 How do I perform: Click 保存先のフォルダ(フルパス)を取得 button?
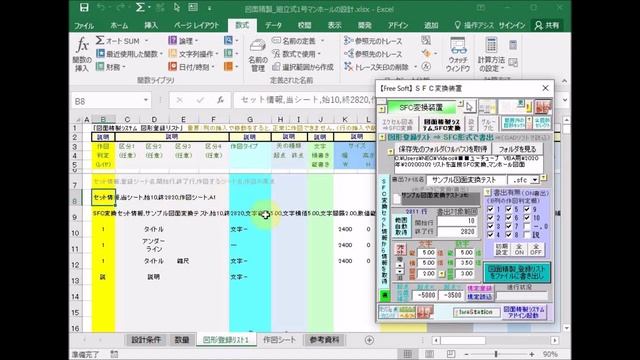click(x=443, y=149)
